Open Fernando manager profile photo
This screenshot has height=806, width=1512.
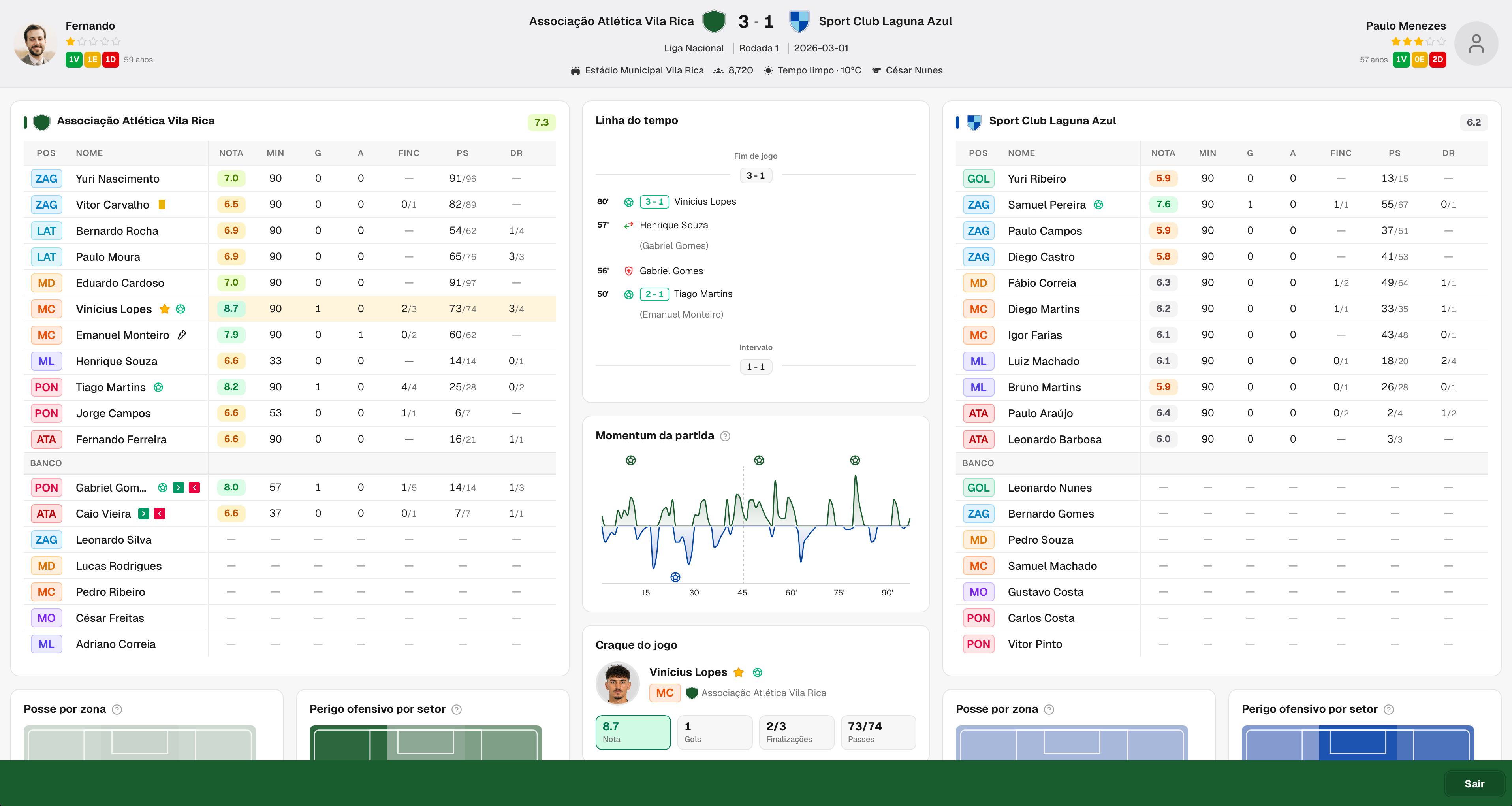tap(35, 43)
